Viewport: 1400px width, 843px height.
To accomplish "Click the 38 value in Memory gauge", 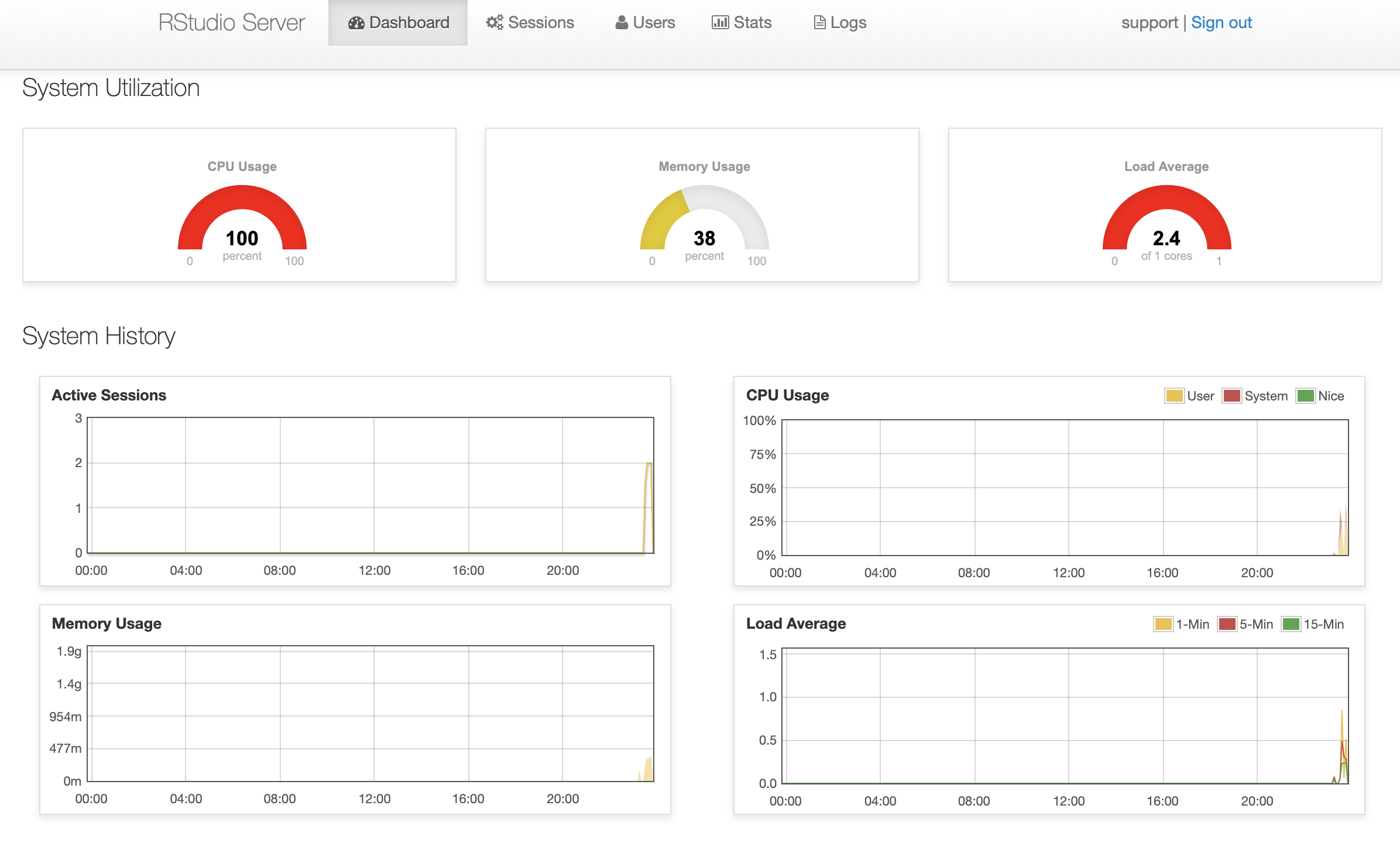I will tap(705, 238).
